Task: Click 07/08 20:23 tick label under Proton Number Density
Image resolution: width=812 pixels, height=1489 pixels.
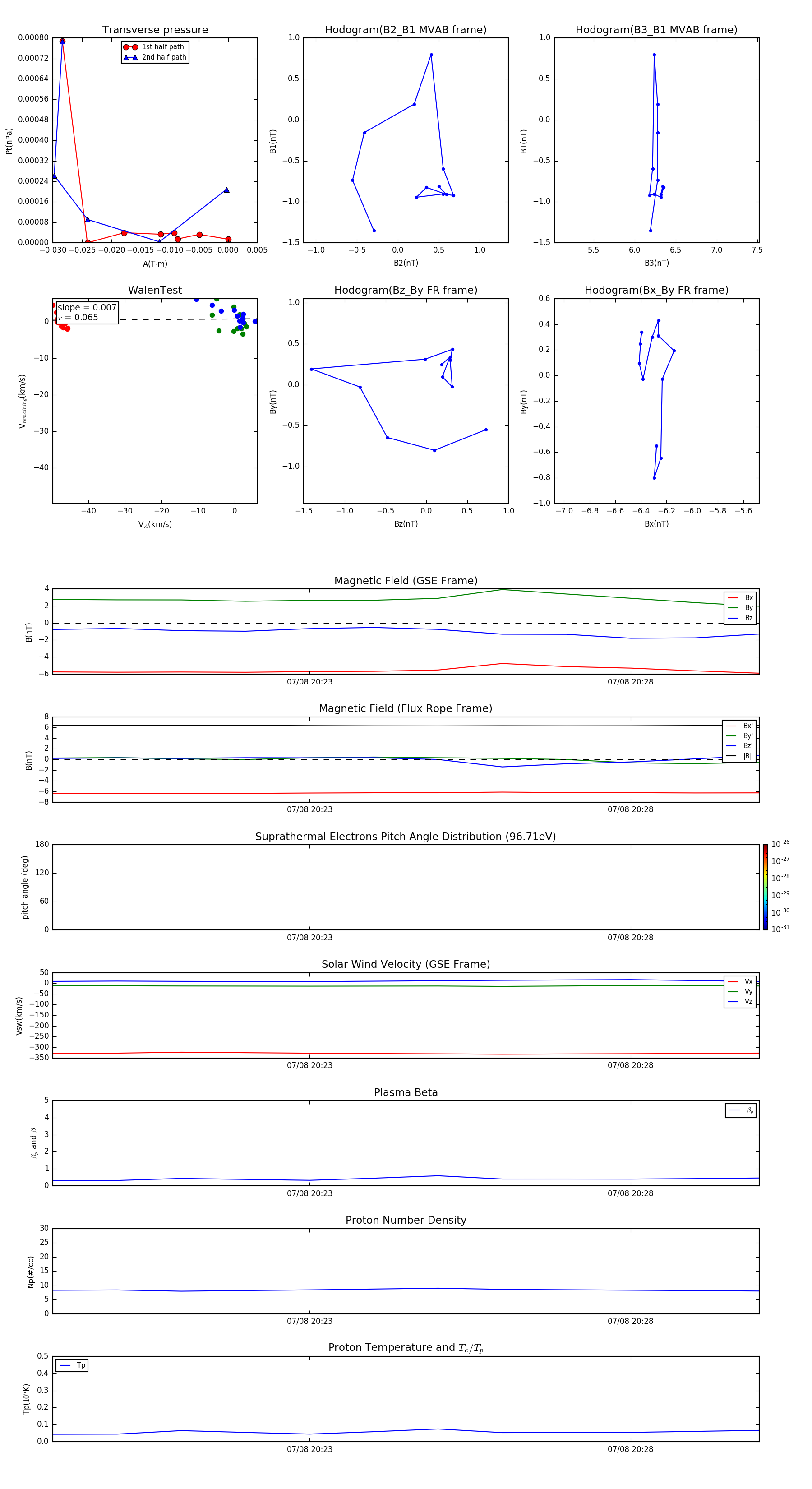Action: coord(309,1321)
